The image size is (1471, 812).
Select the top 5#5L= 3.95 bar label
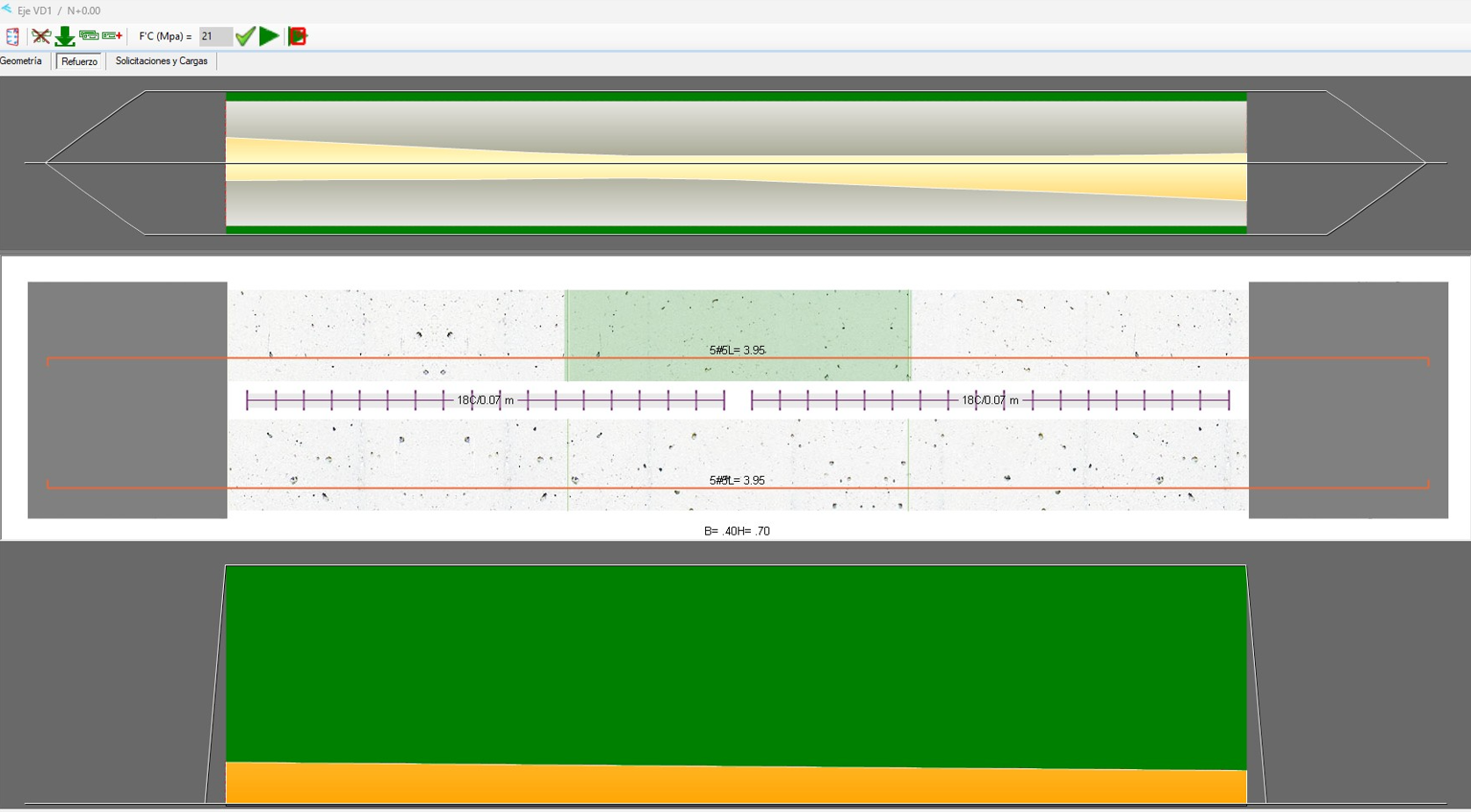click(737, 350)
